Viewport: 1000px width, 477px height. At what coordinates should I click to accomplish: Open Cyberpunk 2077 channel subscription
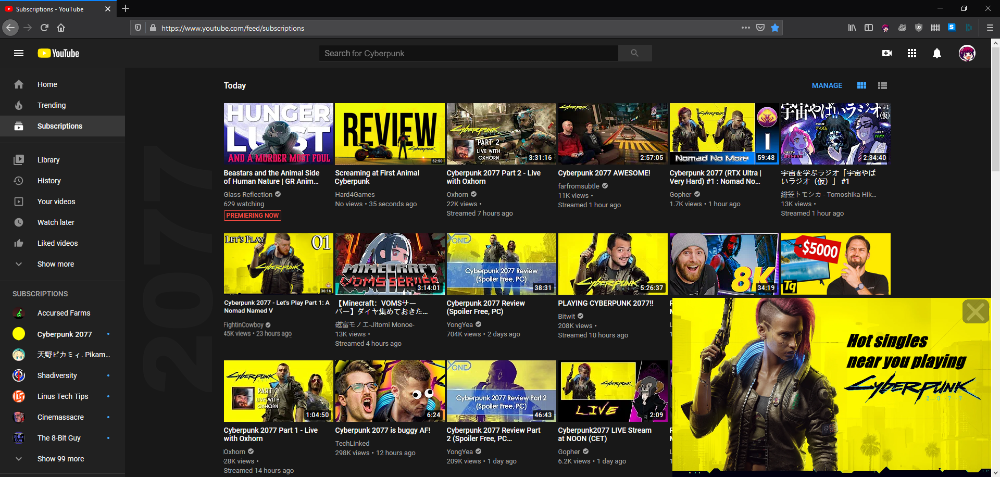click(62, 334)
